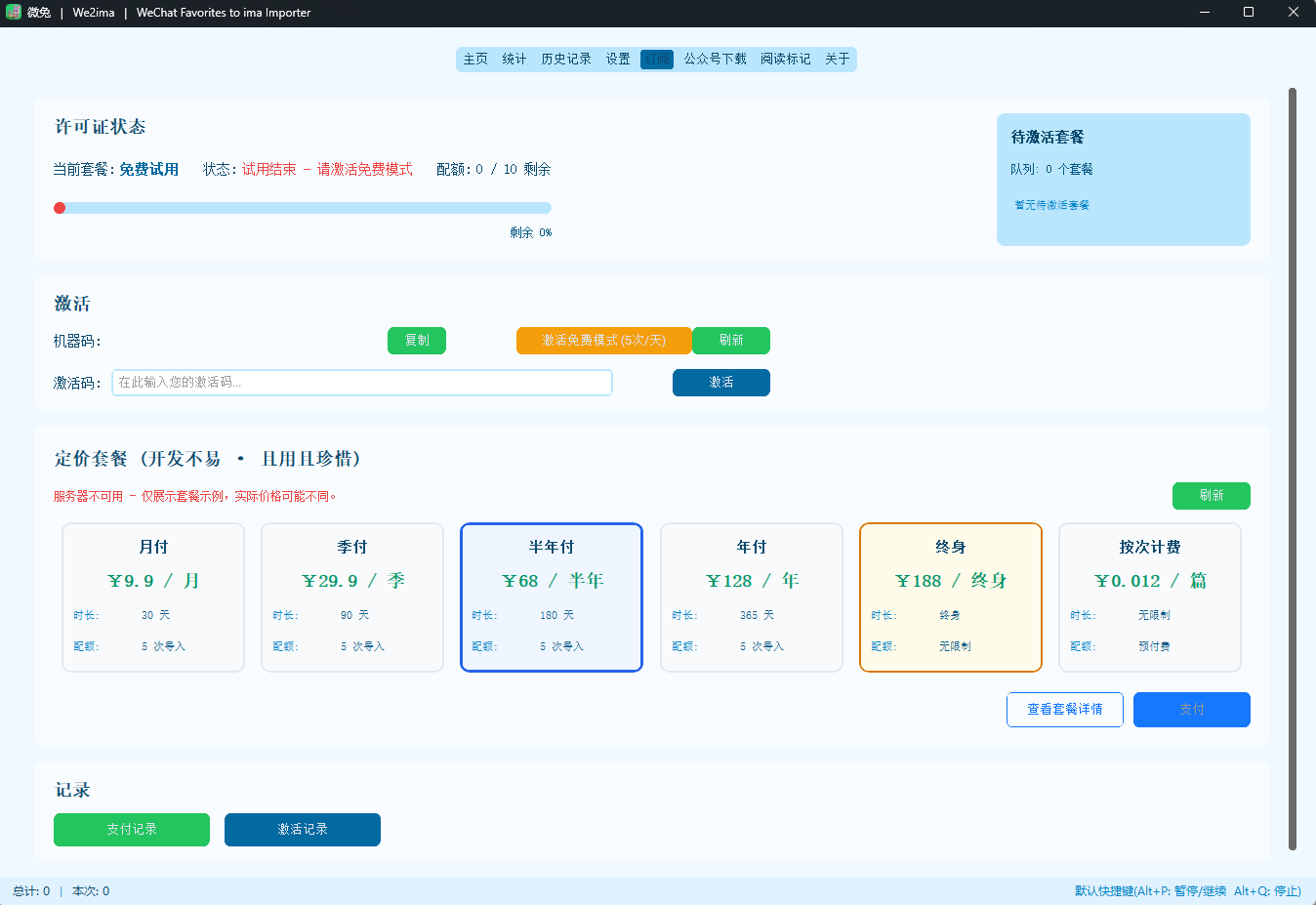
Task: Click the 默认快捷键 shortcut hint text
Action: tap(1188, 891)
